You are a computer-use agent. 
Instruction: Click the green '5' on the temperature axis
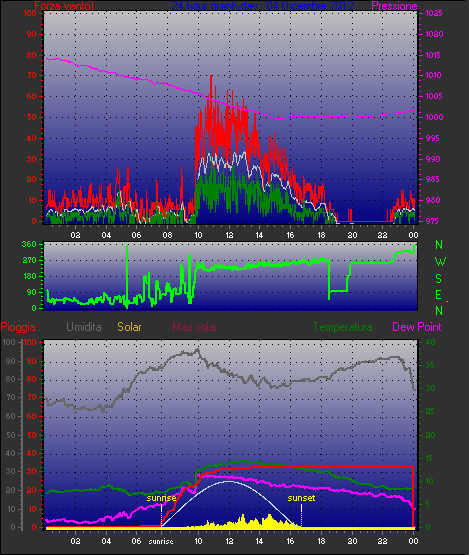(428, 504)
